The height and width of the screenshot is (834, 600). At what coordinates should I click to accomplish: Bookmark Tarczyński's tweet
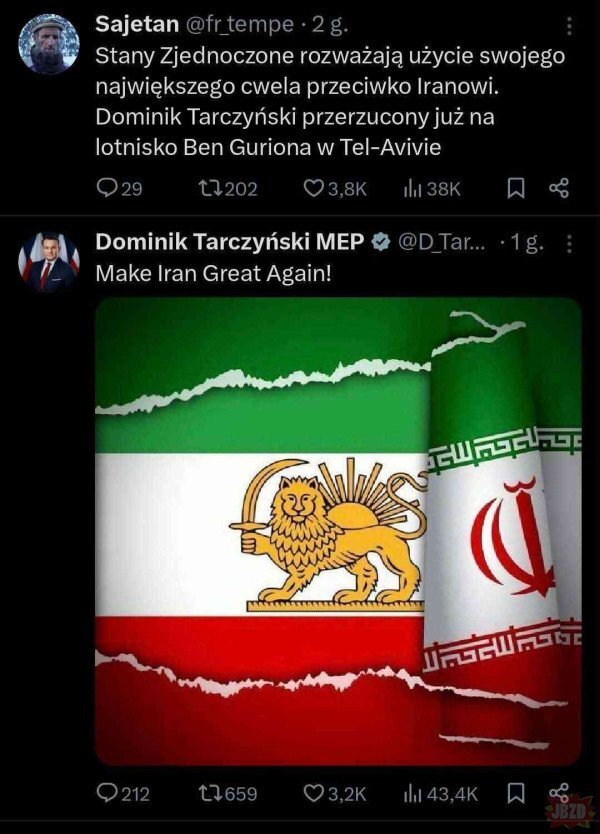(515, 793)
